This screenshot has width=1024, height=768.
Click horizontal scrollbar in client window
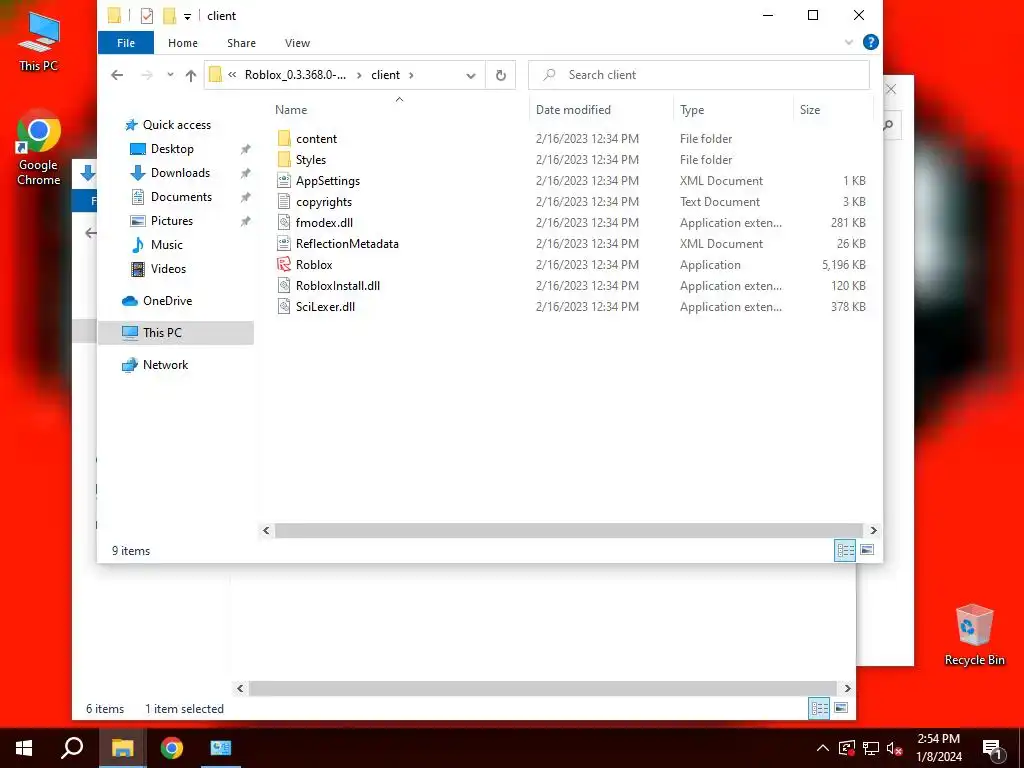[569, 530]
